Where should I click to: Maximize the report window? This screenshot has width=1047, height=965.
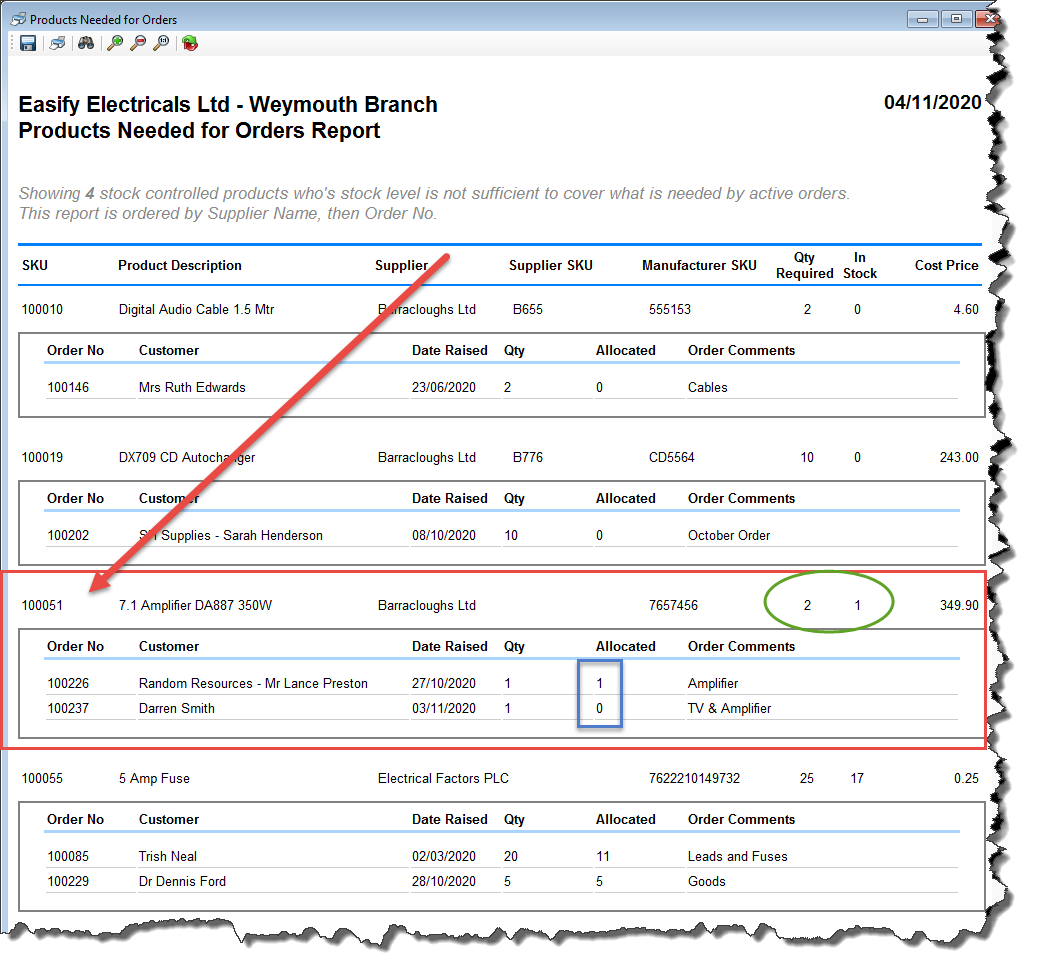(956, 18)
